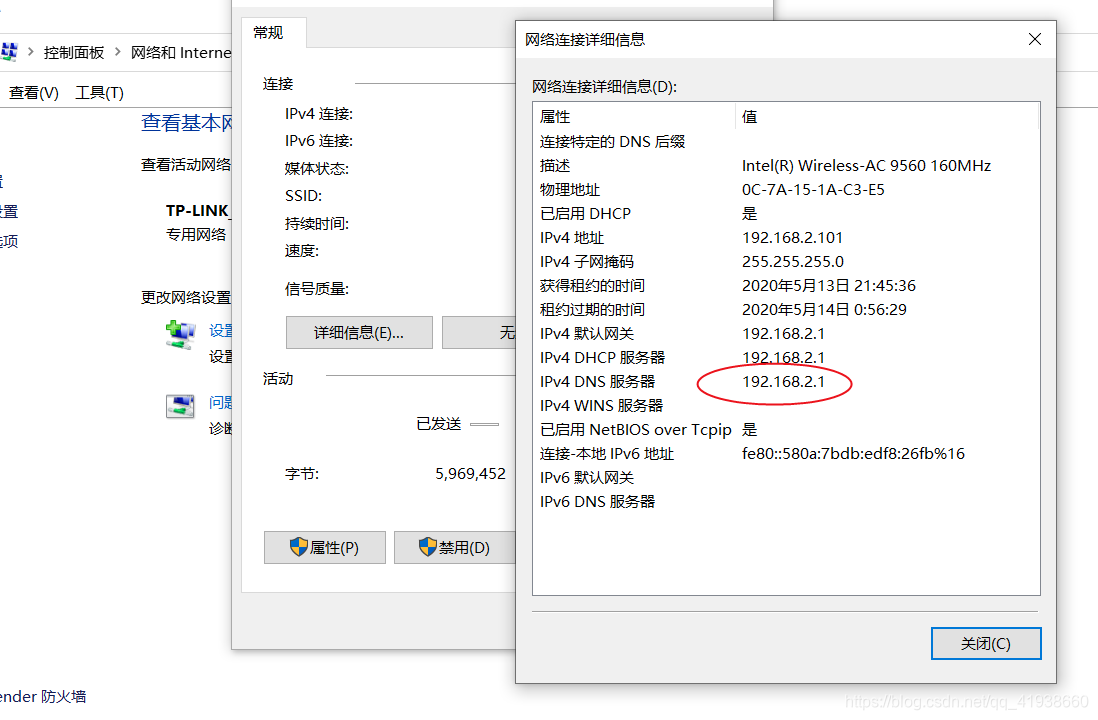Select the subnet mask value 255.255.255.0

(x=793, y=261)
